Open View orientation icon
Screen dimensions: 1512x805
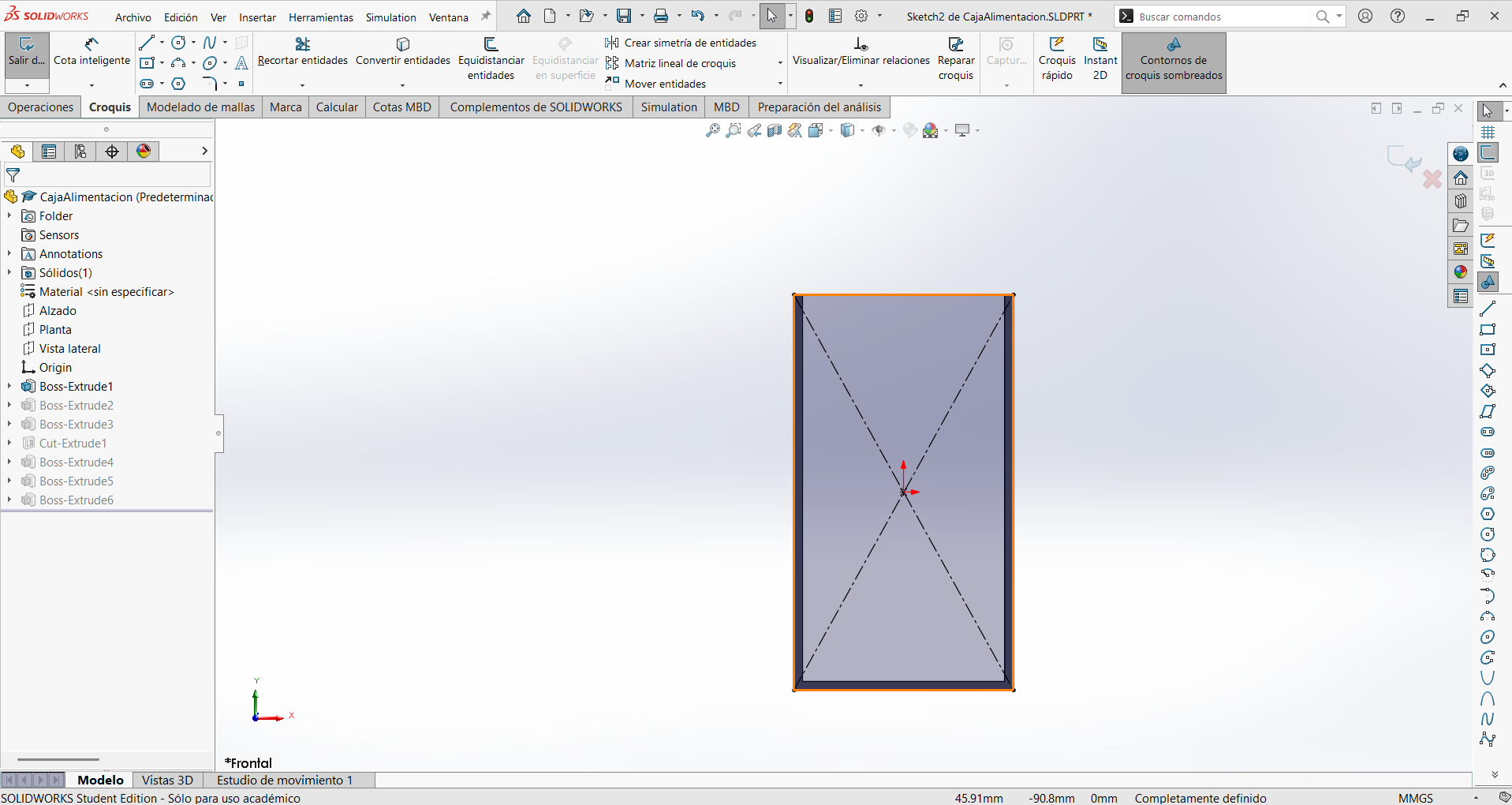pos(816,130)
